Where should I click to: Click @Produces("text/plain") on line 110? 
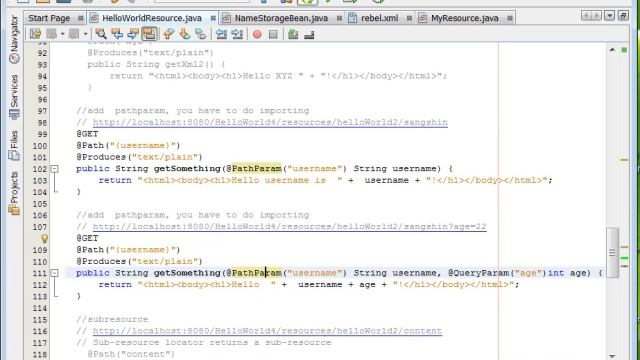click(139, 261)
